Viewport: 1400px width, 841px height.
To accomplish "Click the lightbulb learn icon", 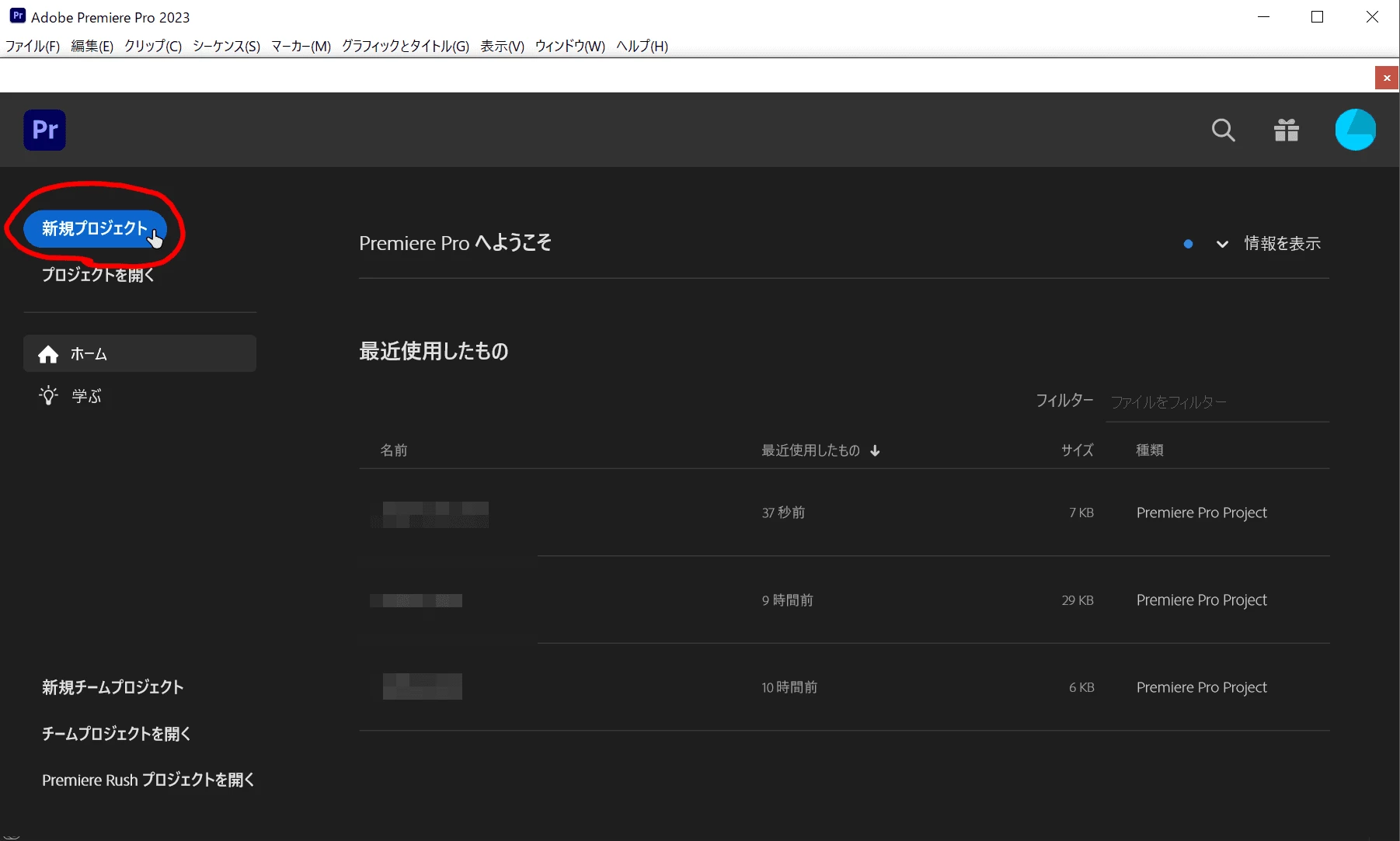I will (48, 395).
